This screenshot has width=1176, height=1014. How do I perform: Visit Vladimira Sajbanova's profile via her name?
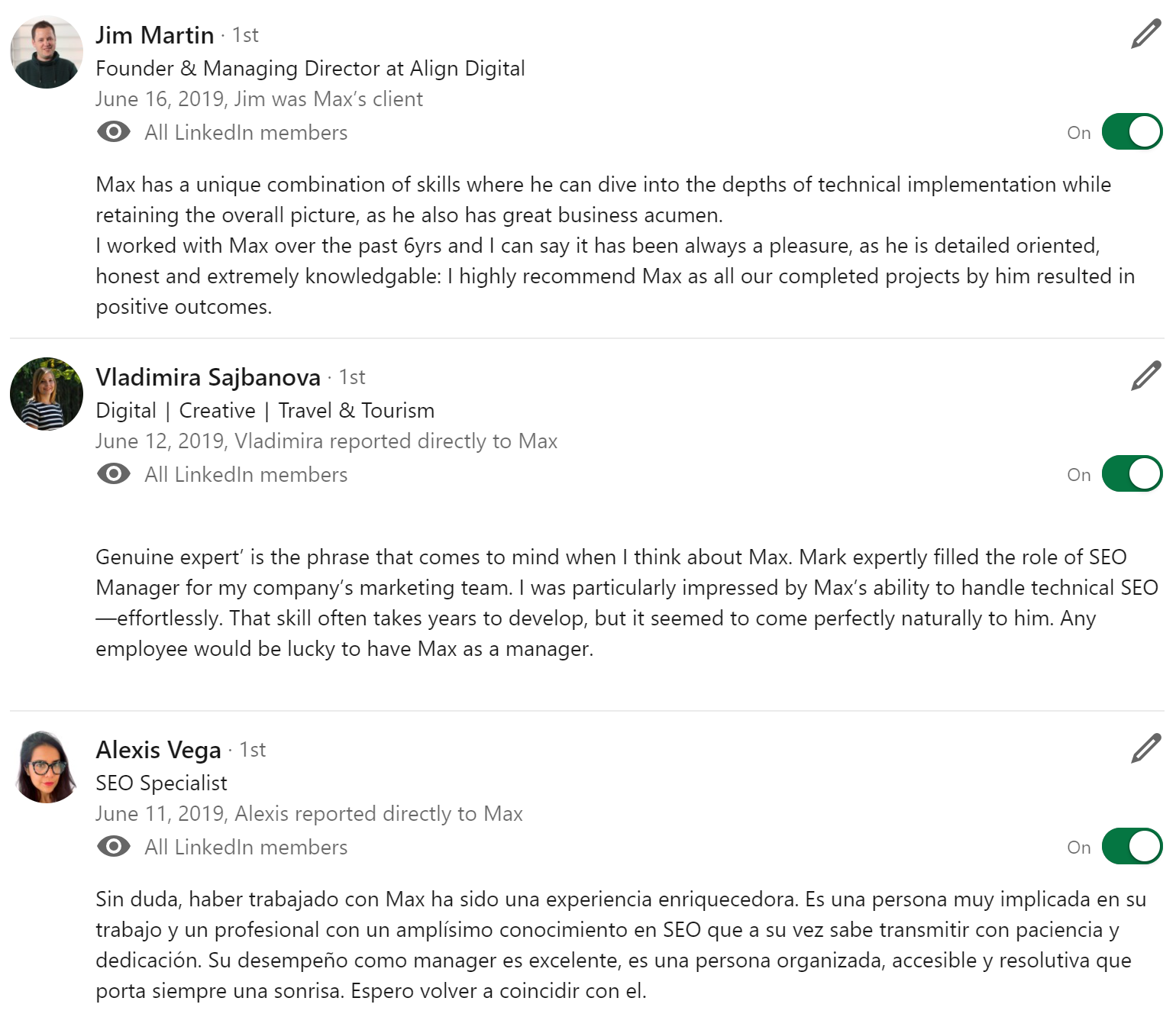[x=208, y=377]
